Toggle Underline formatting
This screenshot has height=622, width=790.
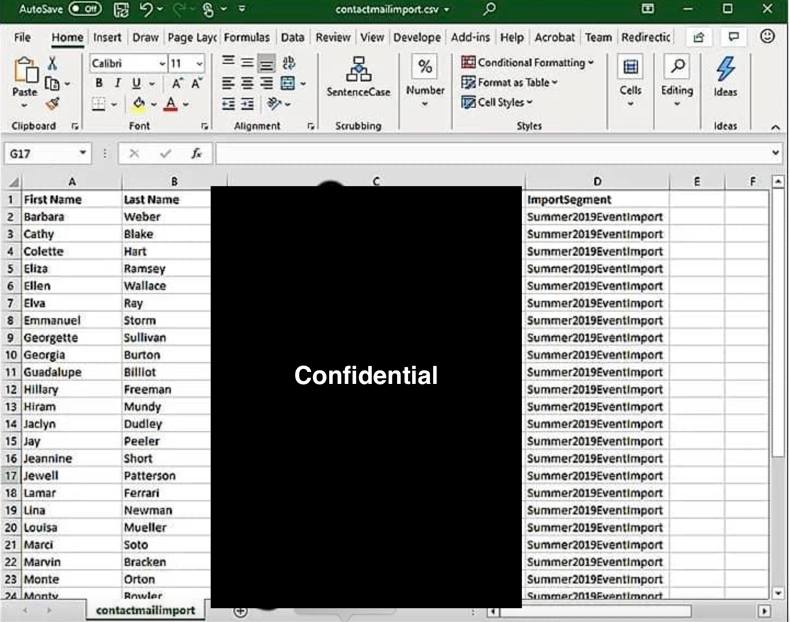pyautogui.click(x=136, y=83)
